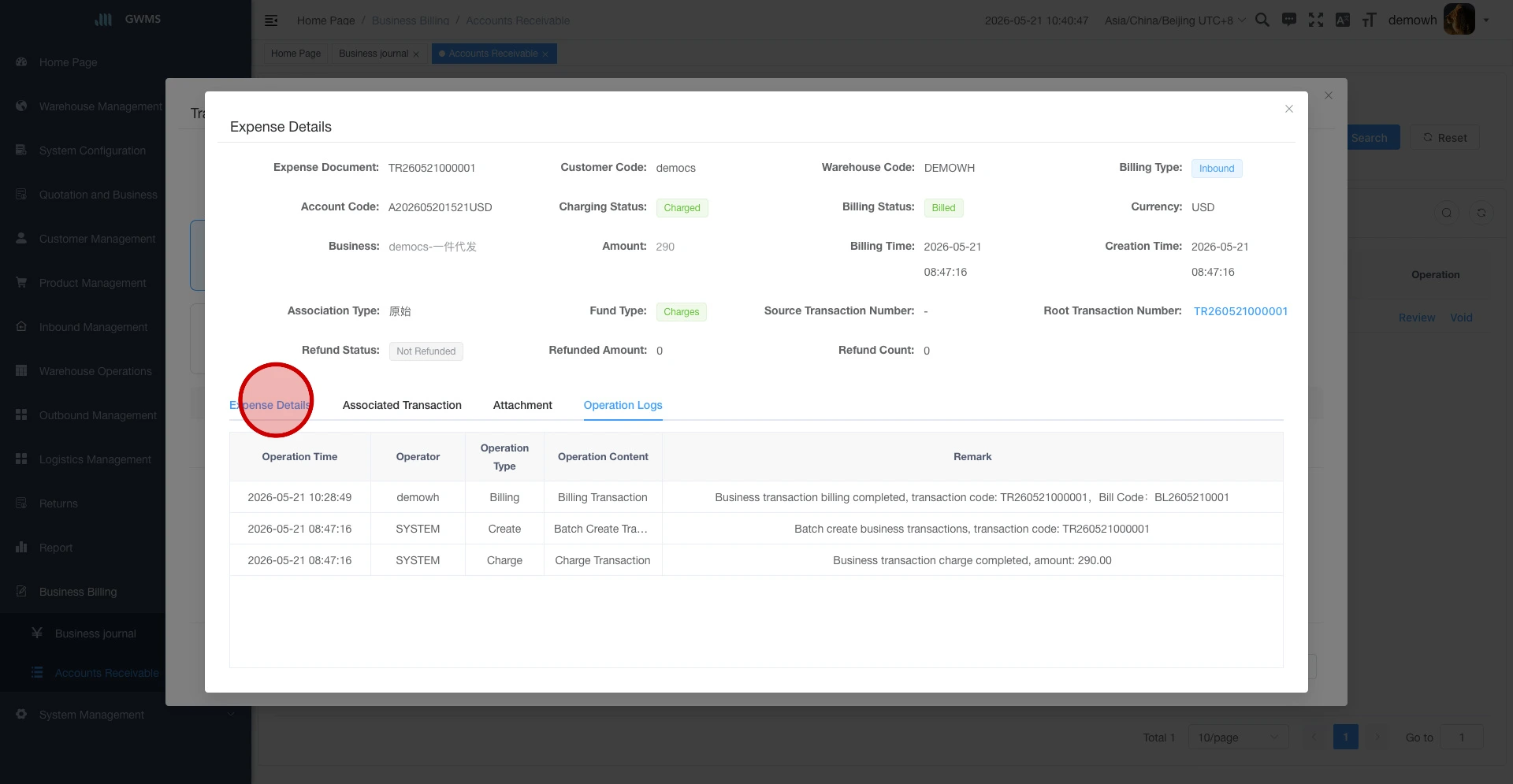The width and height of the screenshot is (1513, 784).
Task: Click the Charge Transaction cell
Action: click(603, 560)
